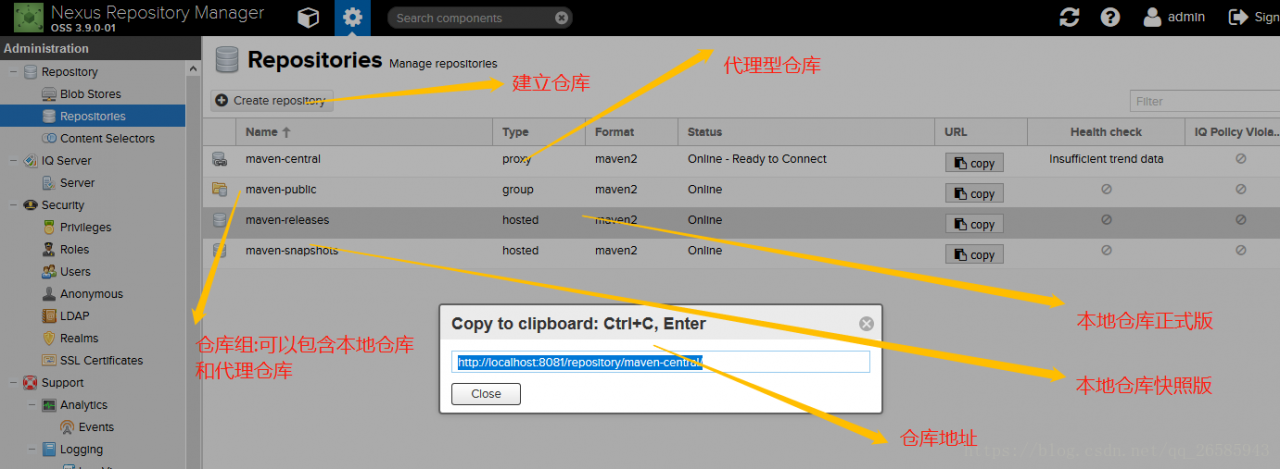
Task: Open Realms in Security section
Action: pyautogui.click(x=79, y=338)
